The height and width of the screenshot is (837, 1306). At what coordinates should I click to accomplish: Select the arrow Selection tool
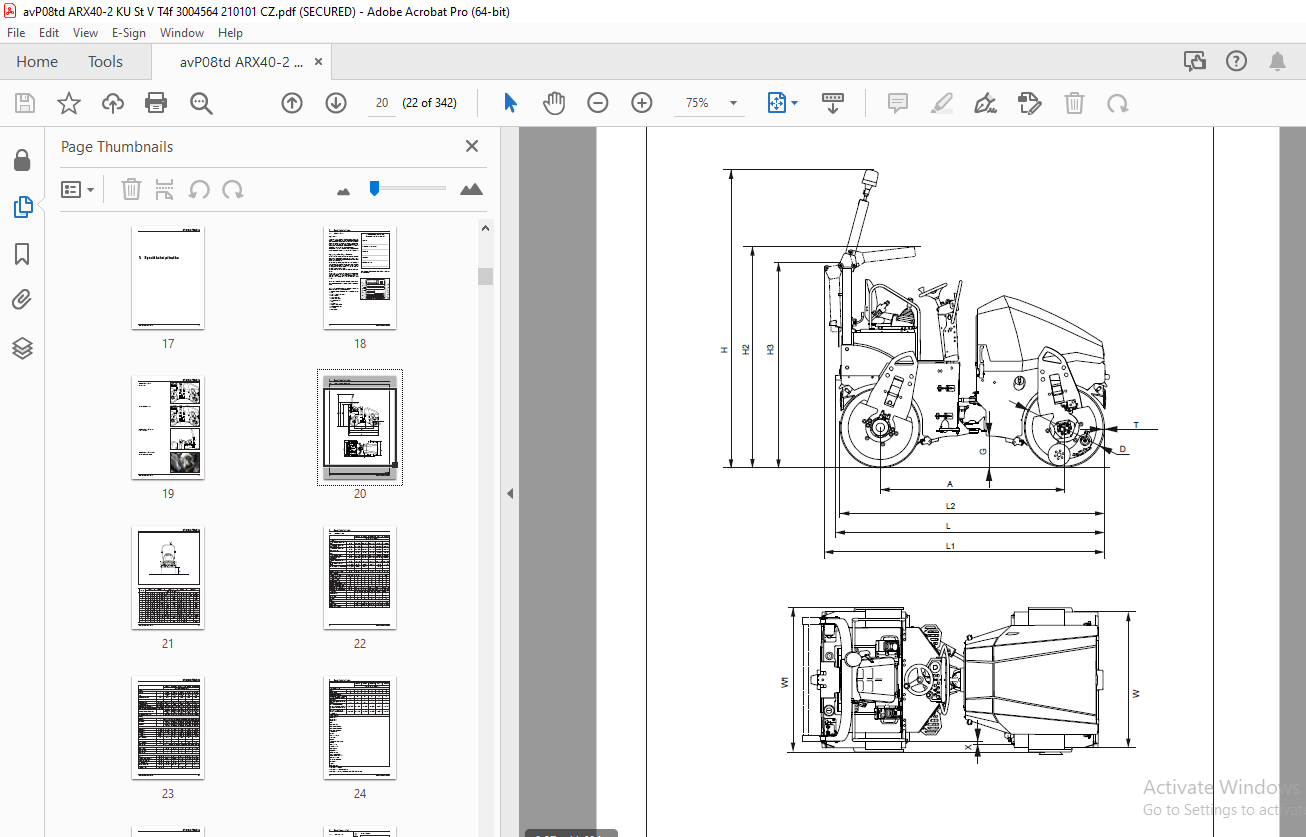pos(511,103)
